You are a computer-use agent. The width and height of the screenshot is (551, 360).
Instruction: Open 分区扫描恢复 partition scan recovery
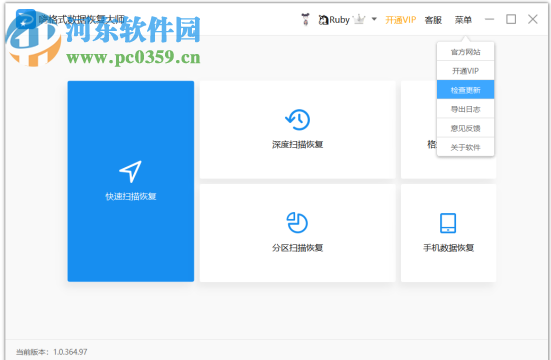(x=297, y=233)
